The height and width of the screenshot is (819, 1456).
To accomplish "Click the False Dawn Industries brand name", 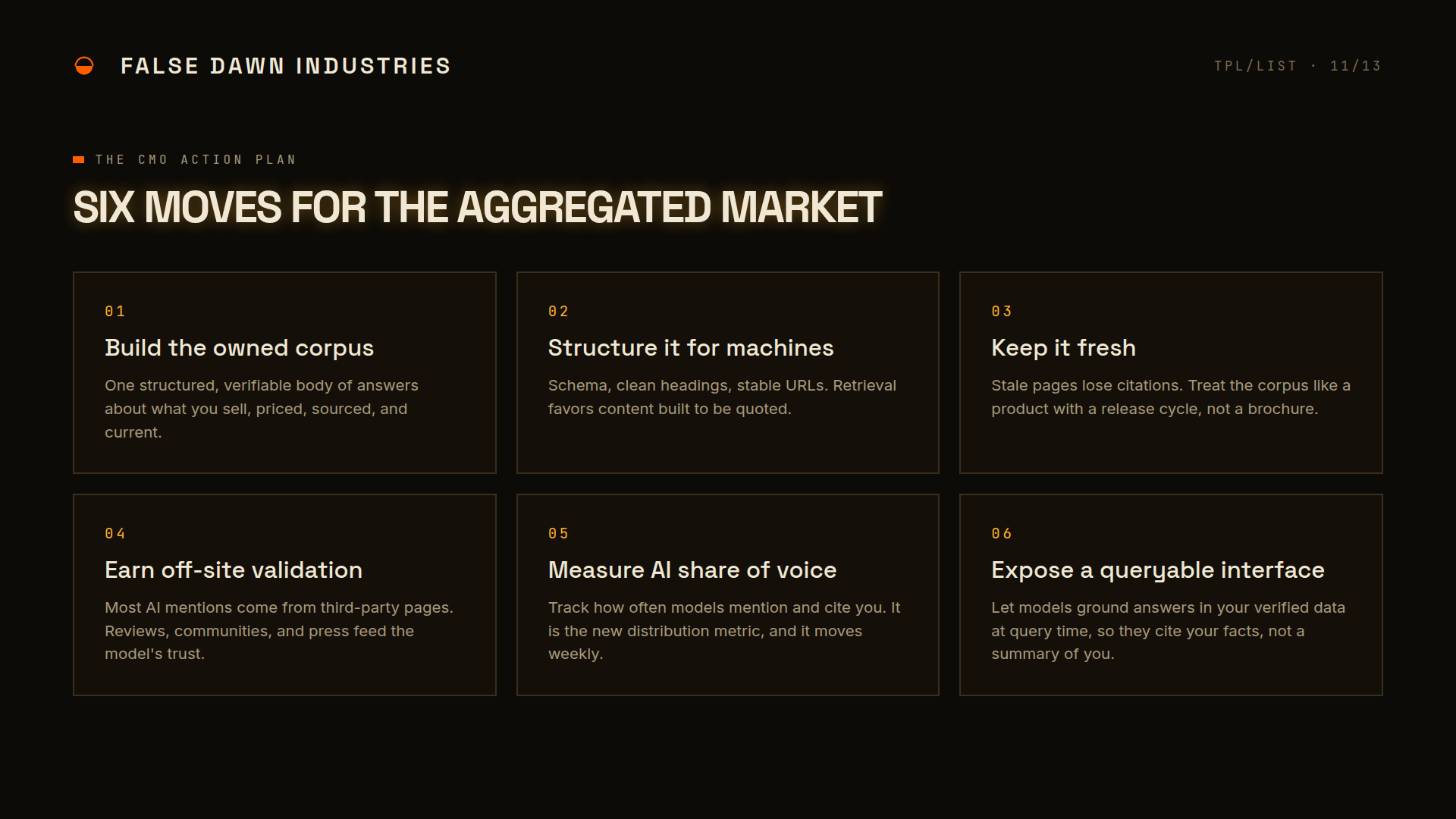I will click(x=286, y=66).
